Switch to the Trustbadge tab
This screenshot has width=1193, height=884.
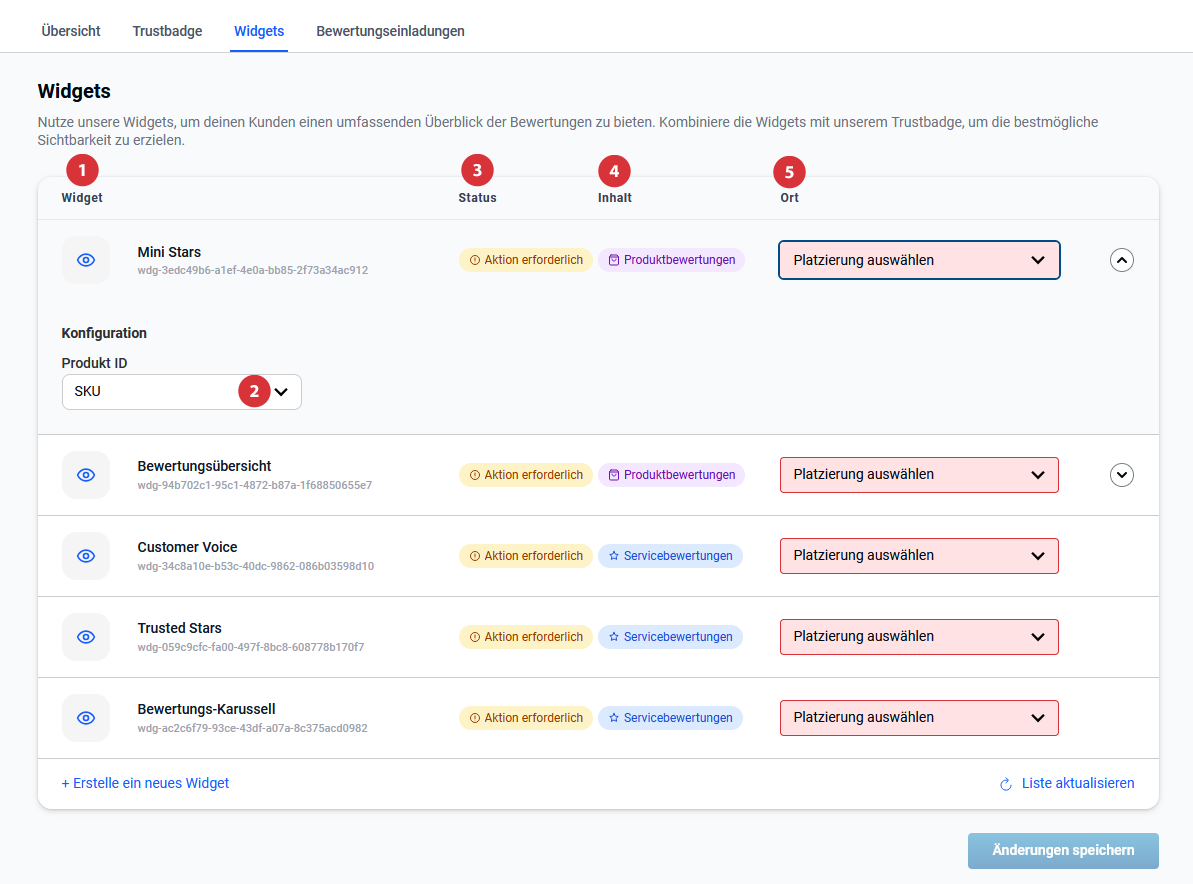(x=167, y=31)
